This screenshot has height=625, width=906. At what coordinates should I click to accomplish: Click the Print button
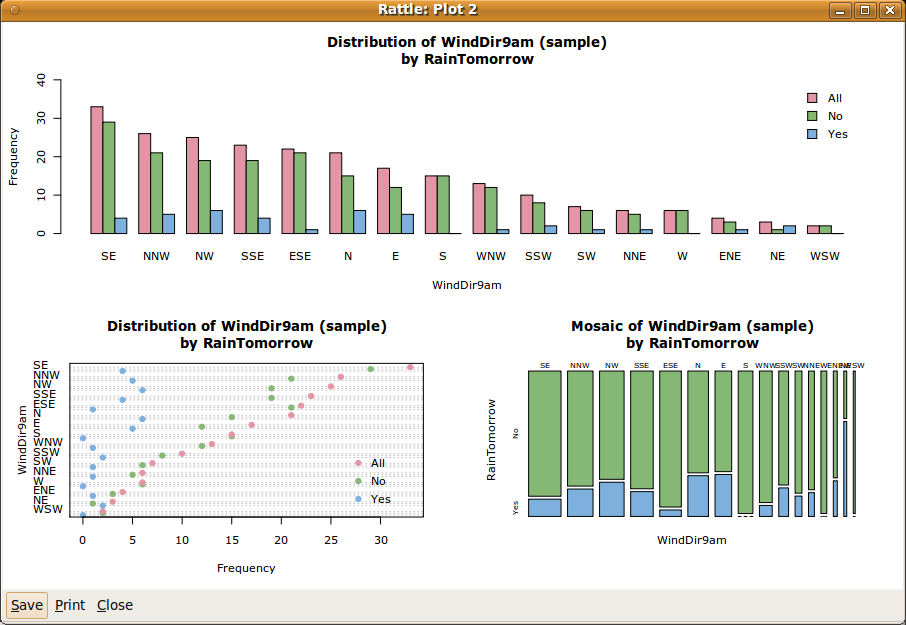click(69, 605)
